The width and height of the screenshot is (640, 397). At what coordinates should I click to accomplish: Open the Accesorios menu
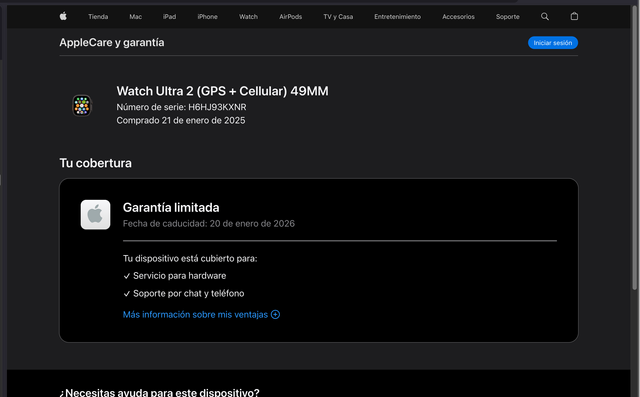458,17
